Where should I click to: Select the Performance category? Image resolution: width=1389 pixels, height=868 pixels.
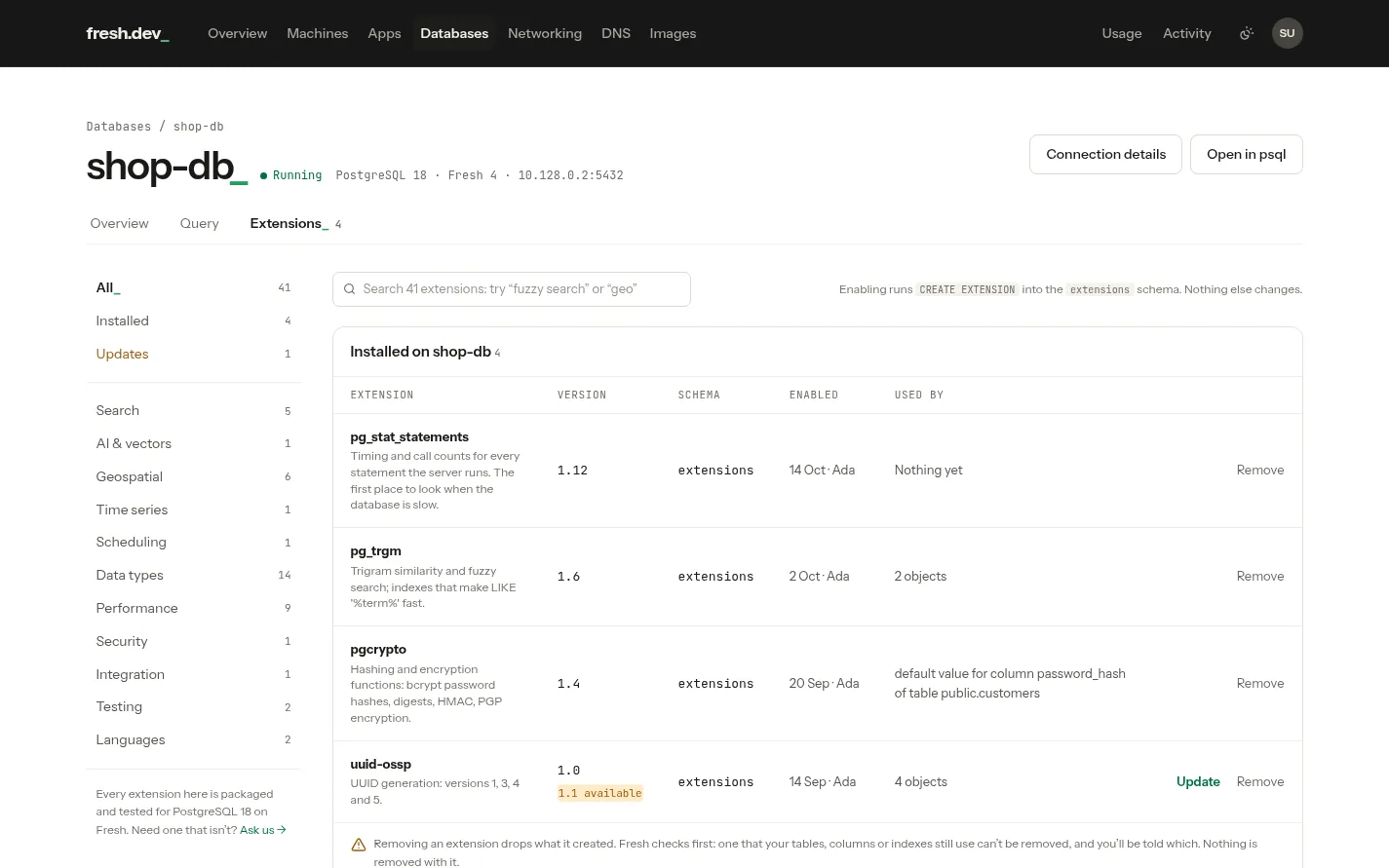pyautogui.click(x=193, y=608)
